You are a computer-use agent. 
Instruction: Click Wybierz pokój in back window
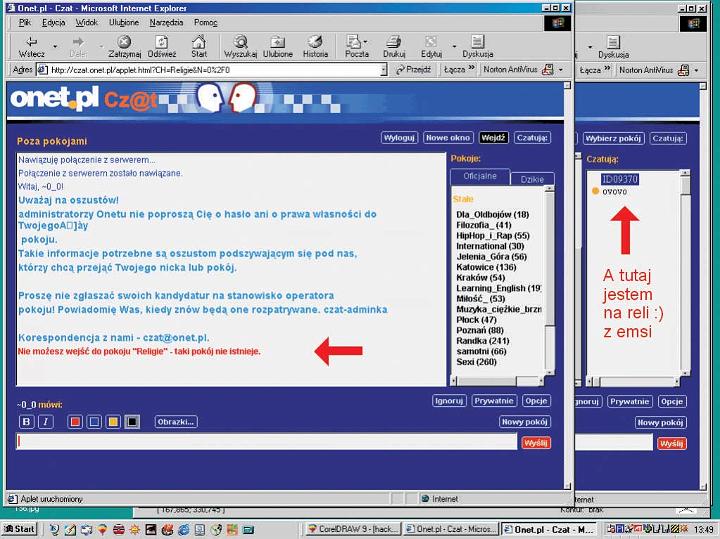613,138
